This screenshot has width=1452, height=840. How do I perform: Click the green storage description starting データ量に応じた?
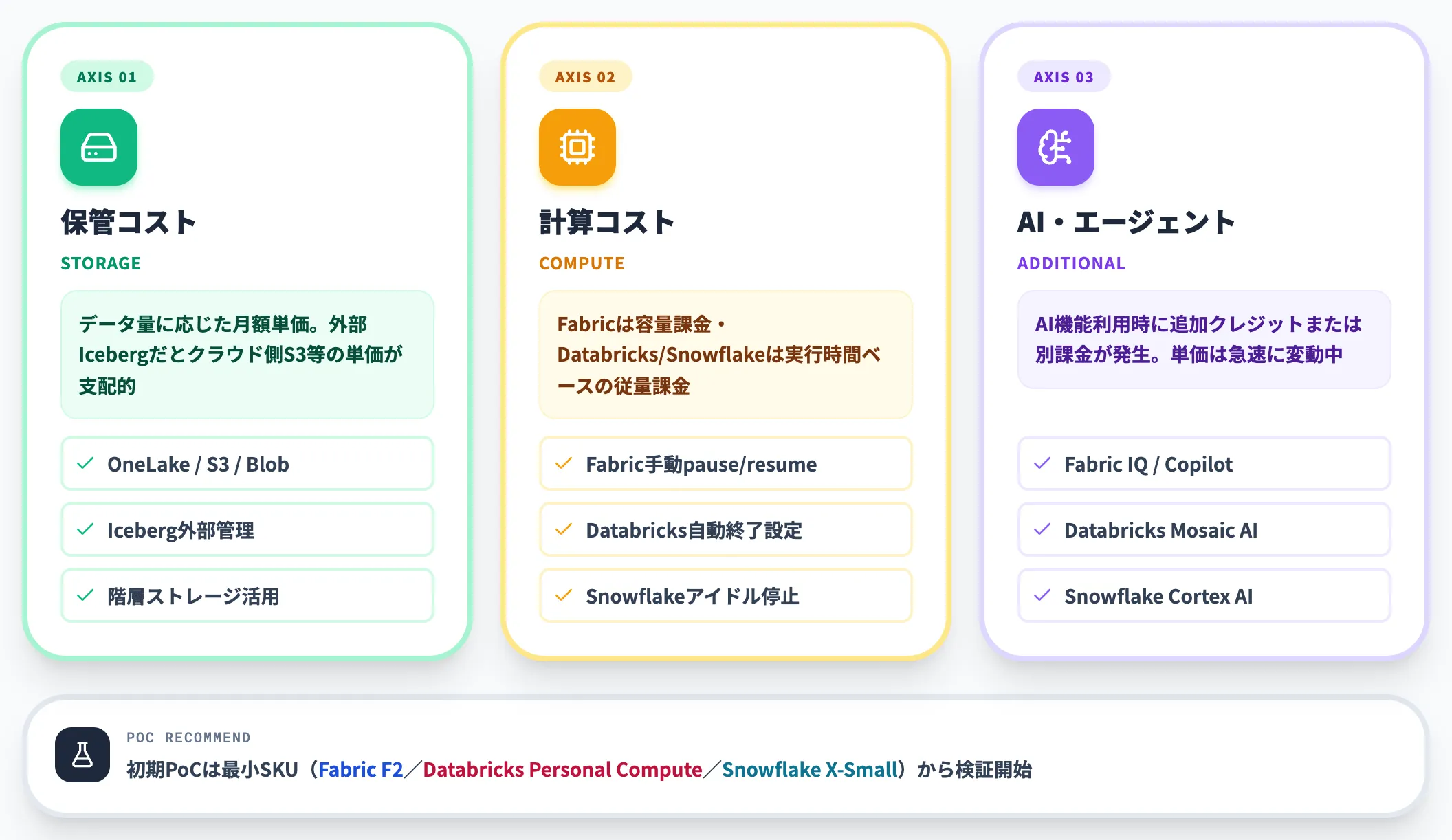click(x=247, y=355)
